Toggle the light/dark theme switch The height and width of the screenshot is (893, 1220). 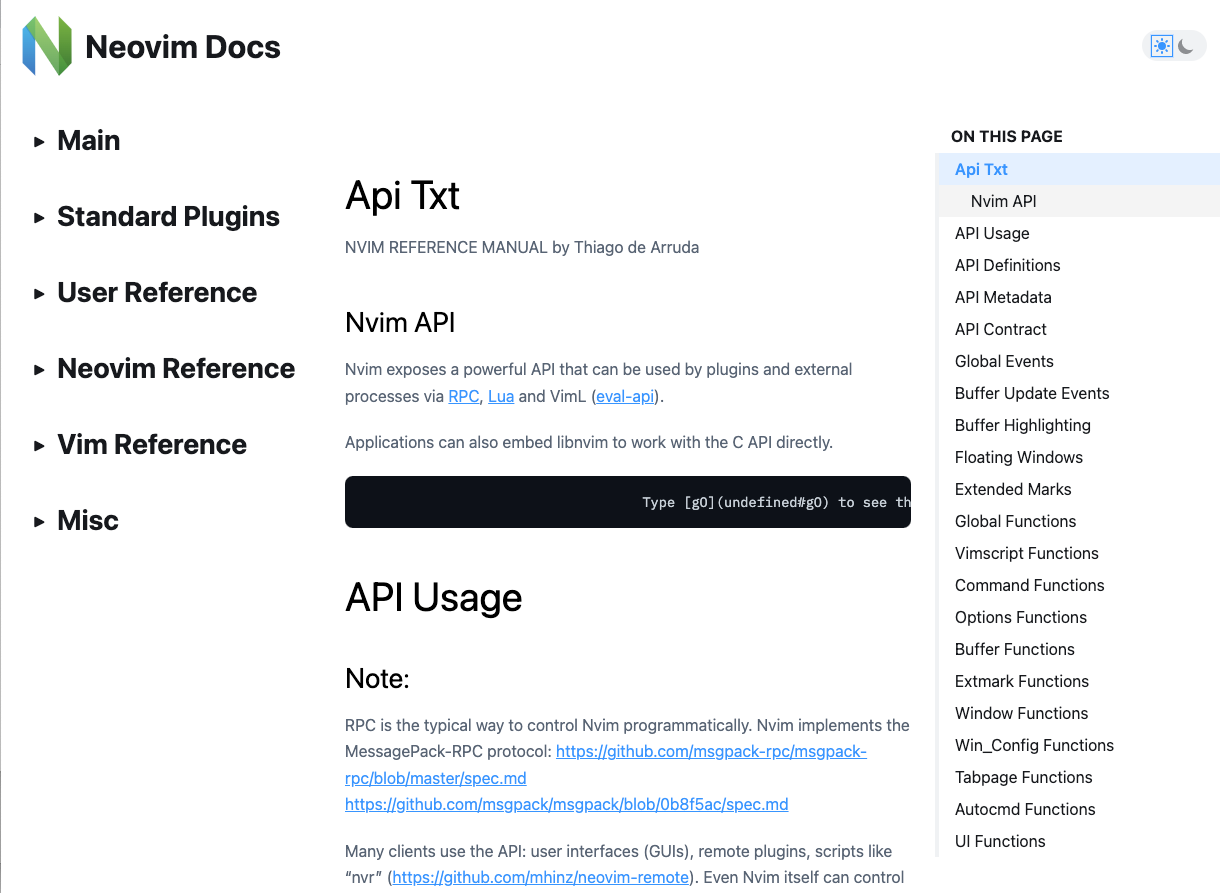pyautogui.click(x=1174, y=46)
